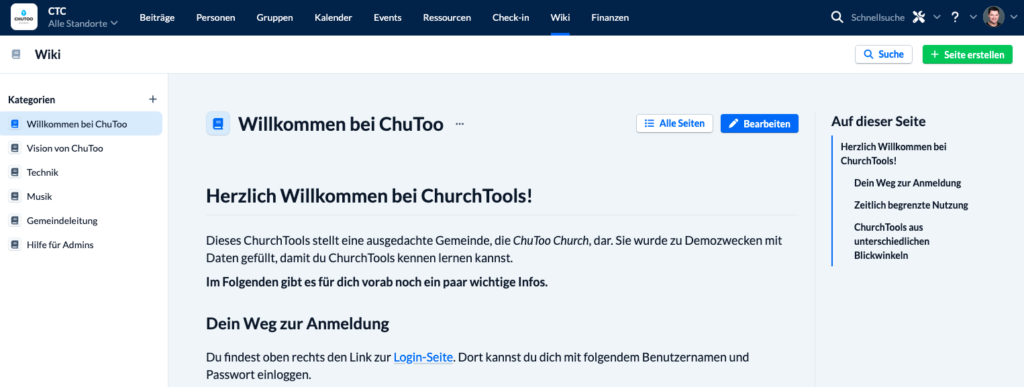
Task: Click the book icon beside Technik
Action: (14, 172)
